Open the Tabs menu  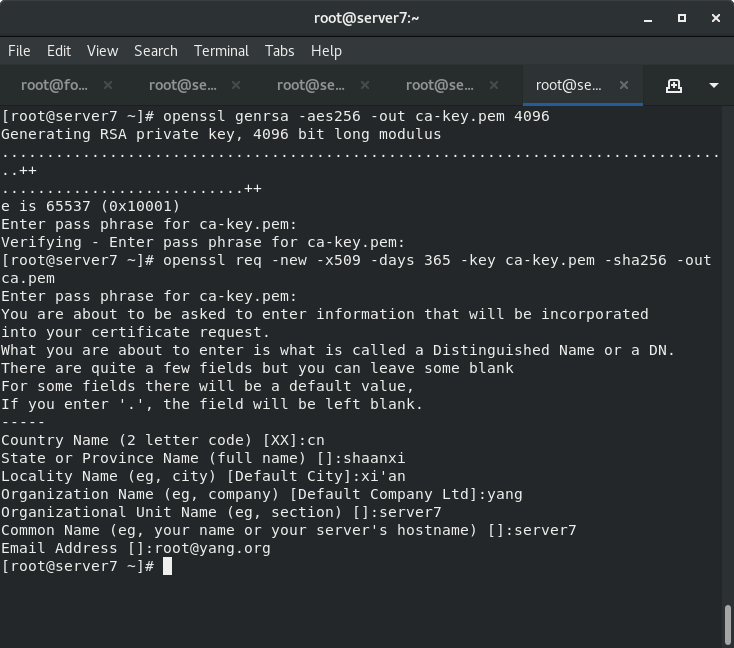click(x=279, y=51)
